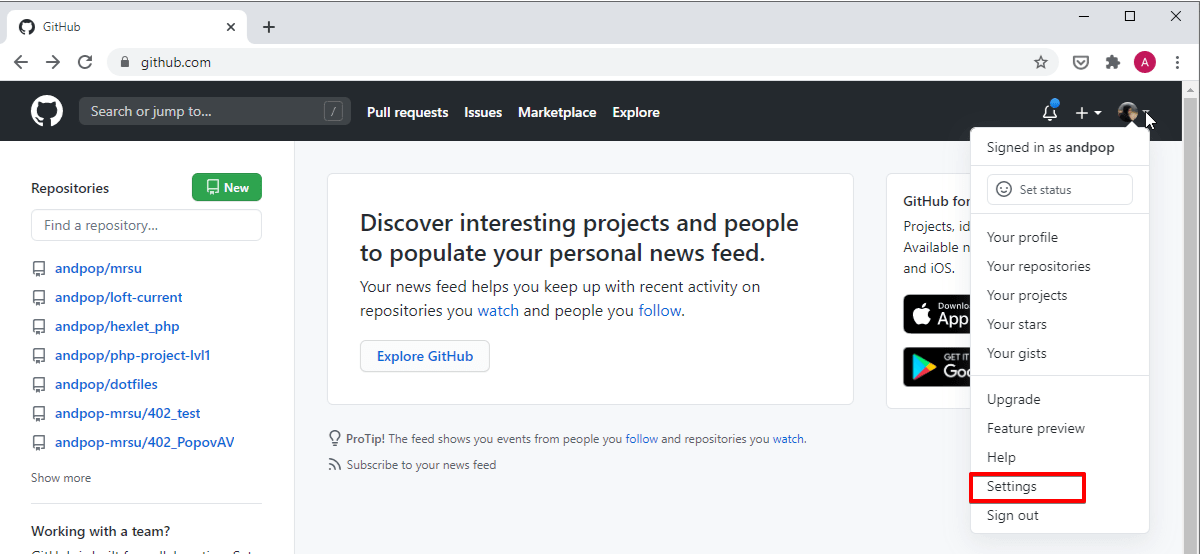This screenshot has width=1202, height=554.
Task: Click the browser forward arrow
Action: click(x=53, y=62)
